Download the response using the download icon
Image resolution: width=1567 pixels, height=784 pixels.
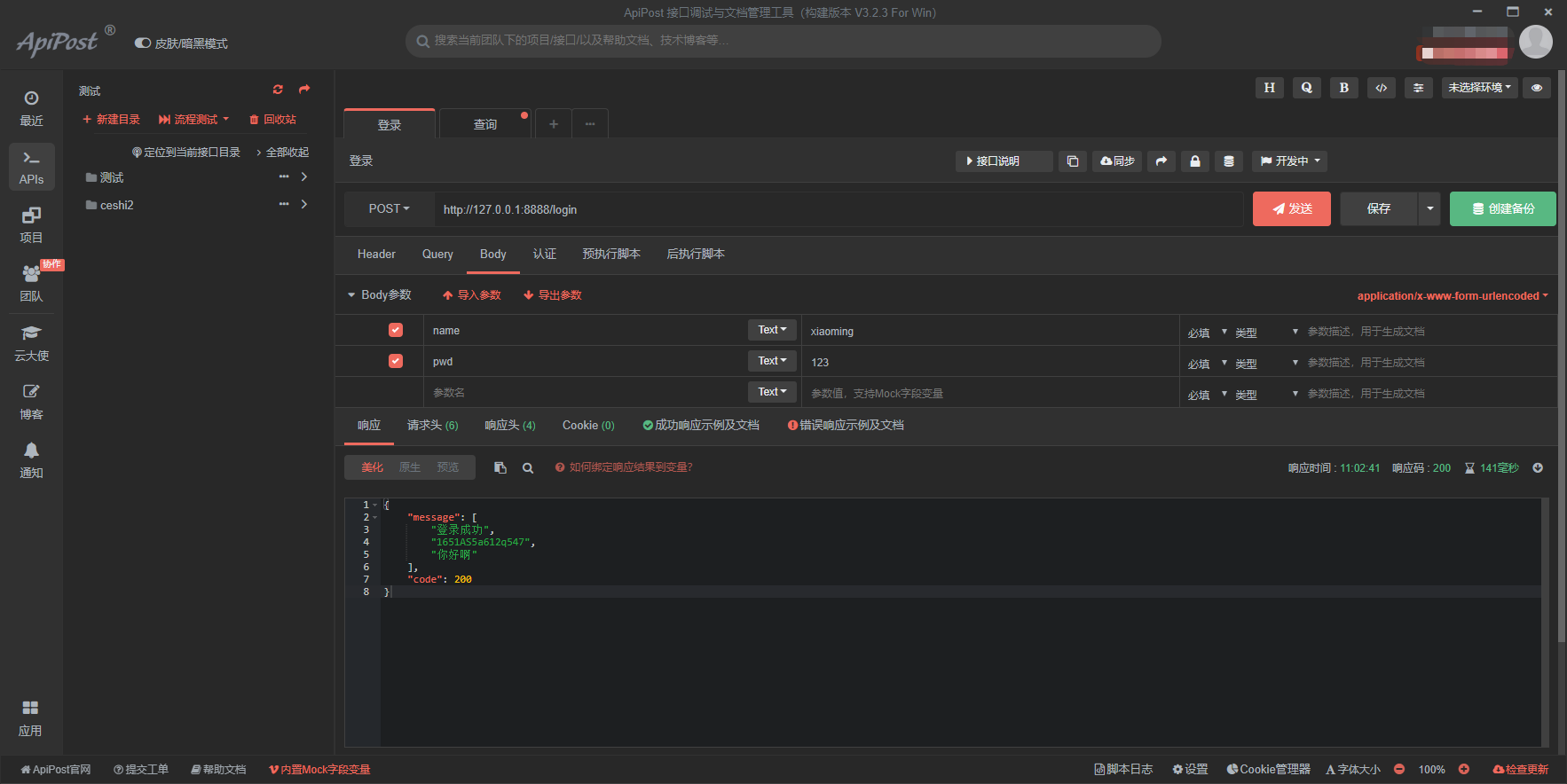coord(1538,468)
